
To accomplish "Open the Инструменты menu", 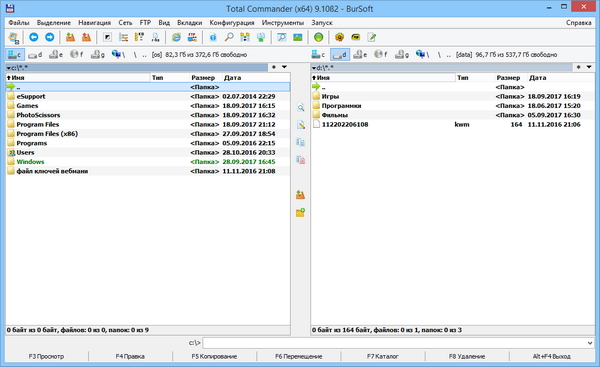I will point(283,23).
